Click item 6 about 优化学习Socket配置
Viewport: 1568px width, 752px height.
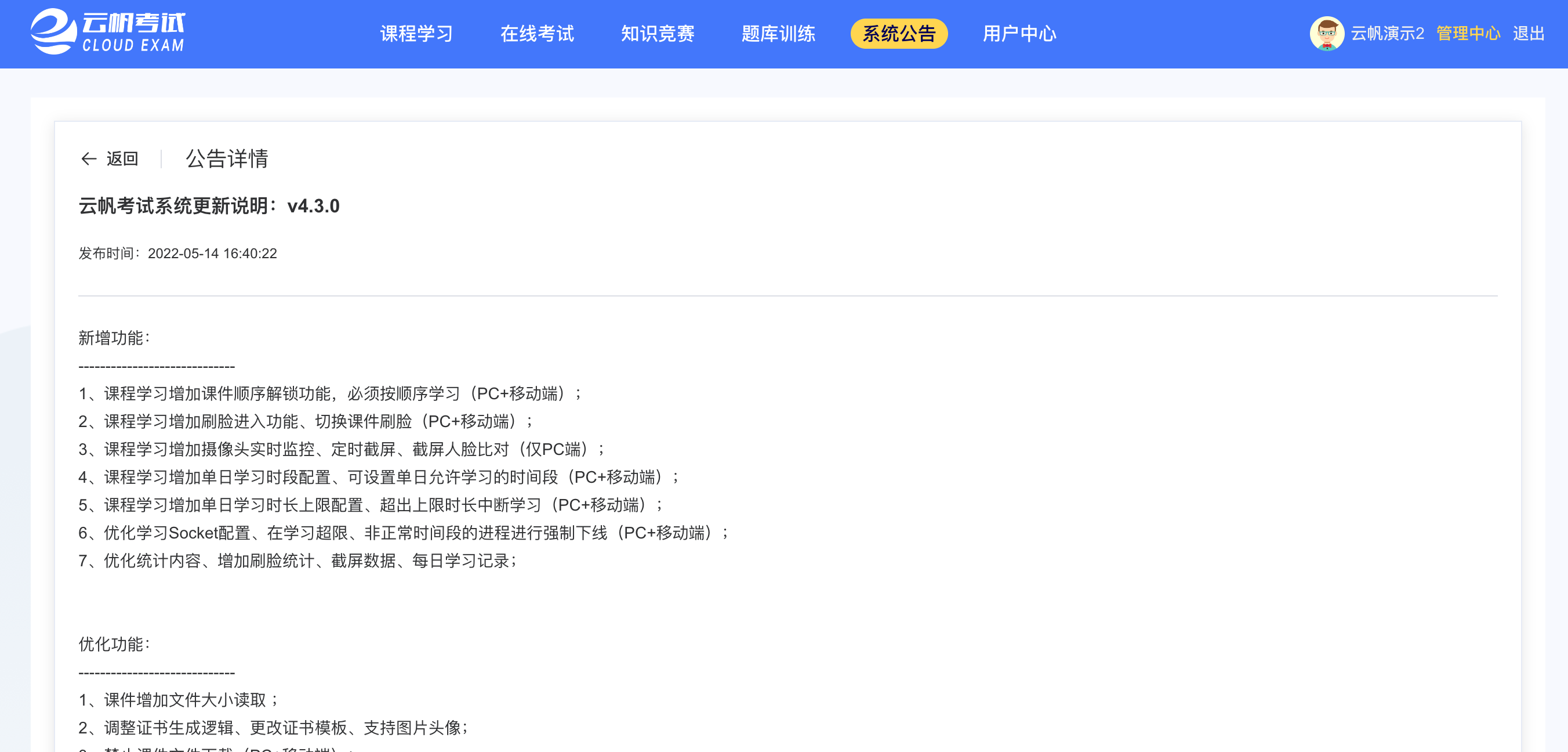click(x=404, y=533)
